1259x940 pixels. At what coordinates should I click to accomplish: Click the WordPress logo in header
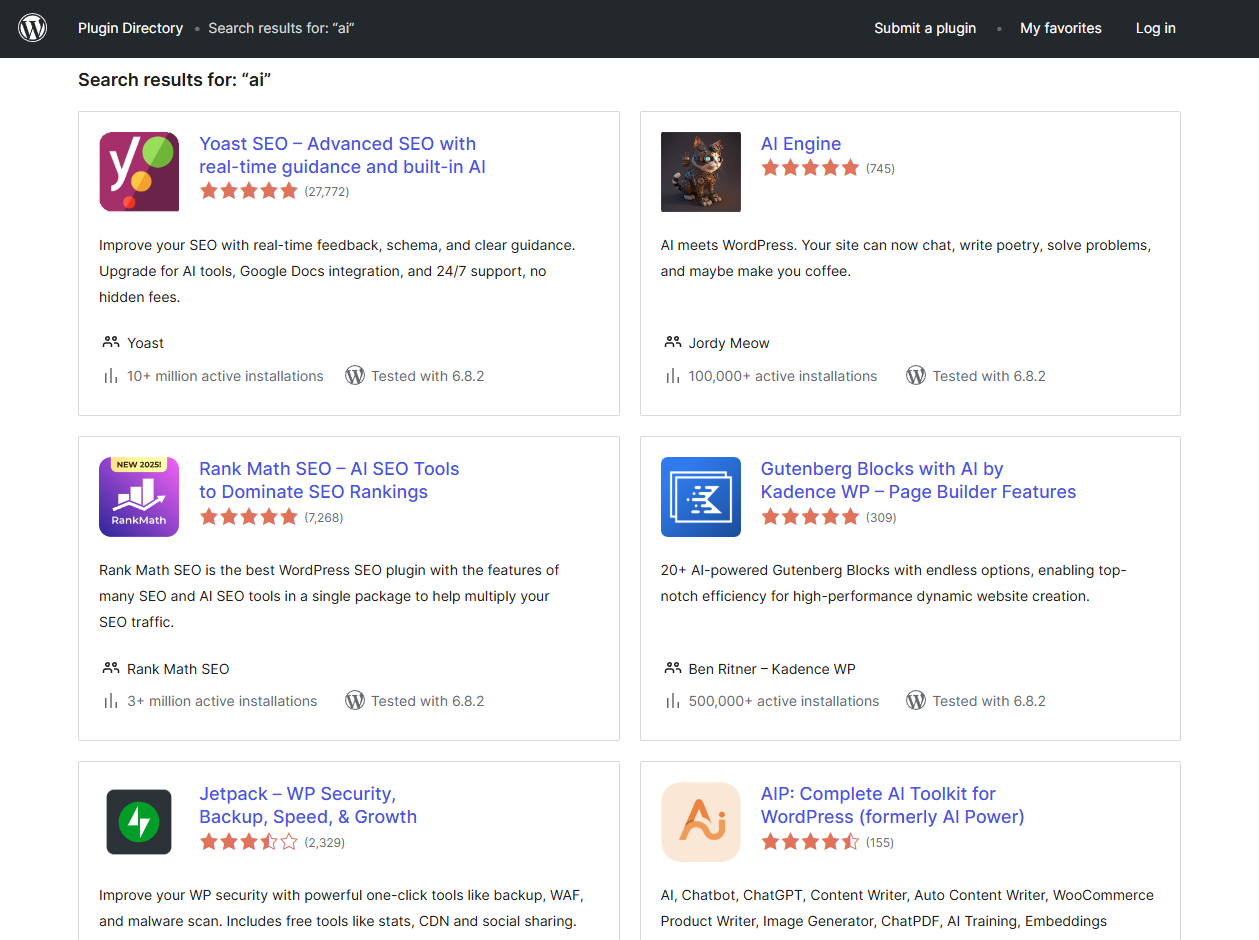[x=33, y=28]
